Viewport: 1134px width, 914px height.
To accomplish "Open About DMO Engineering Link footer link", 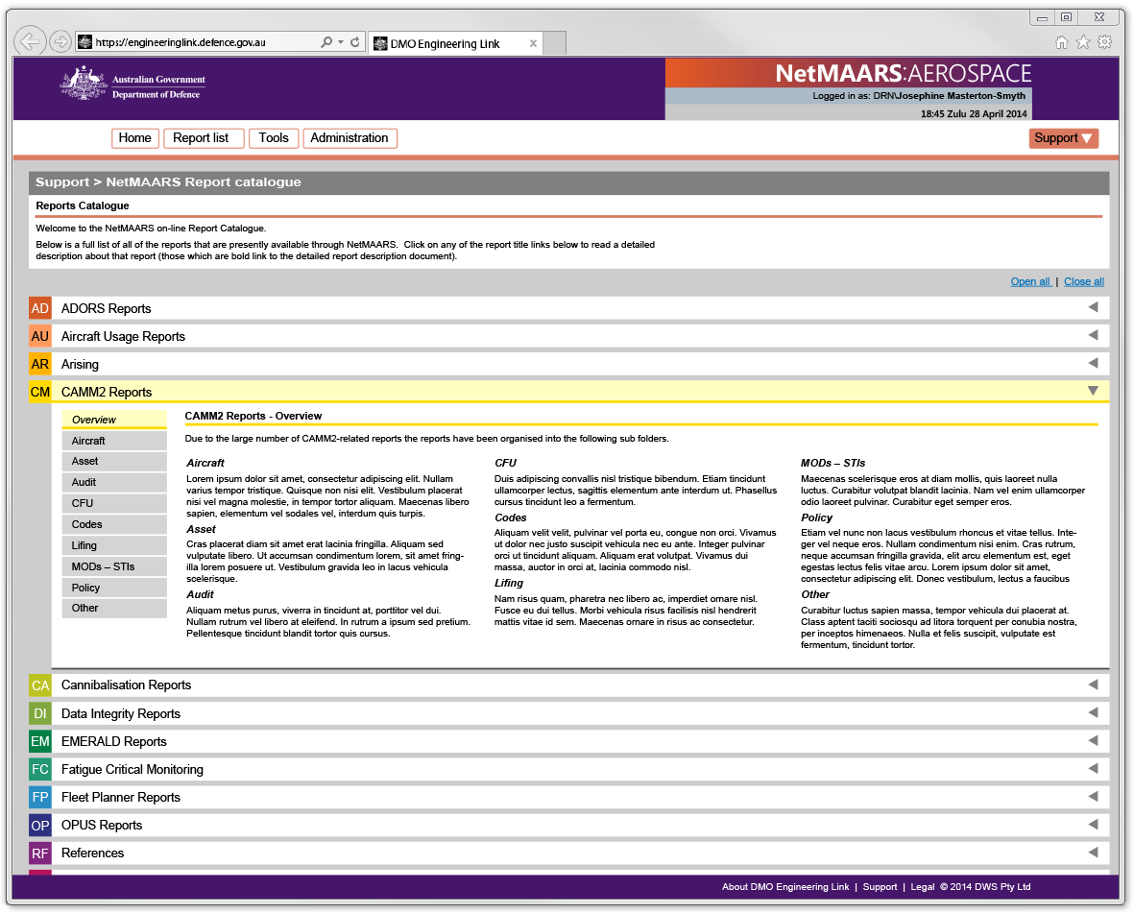I will (785, 887).
